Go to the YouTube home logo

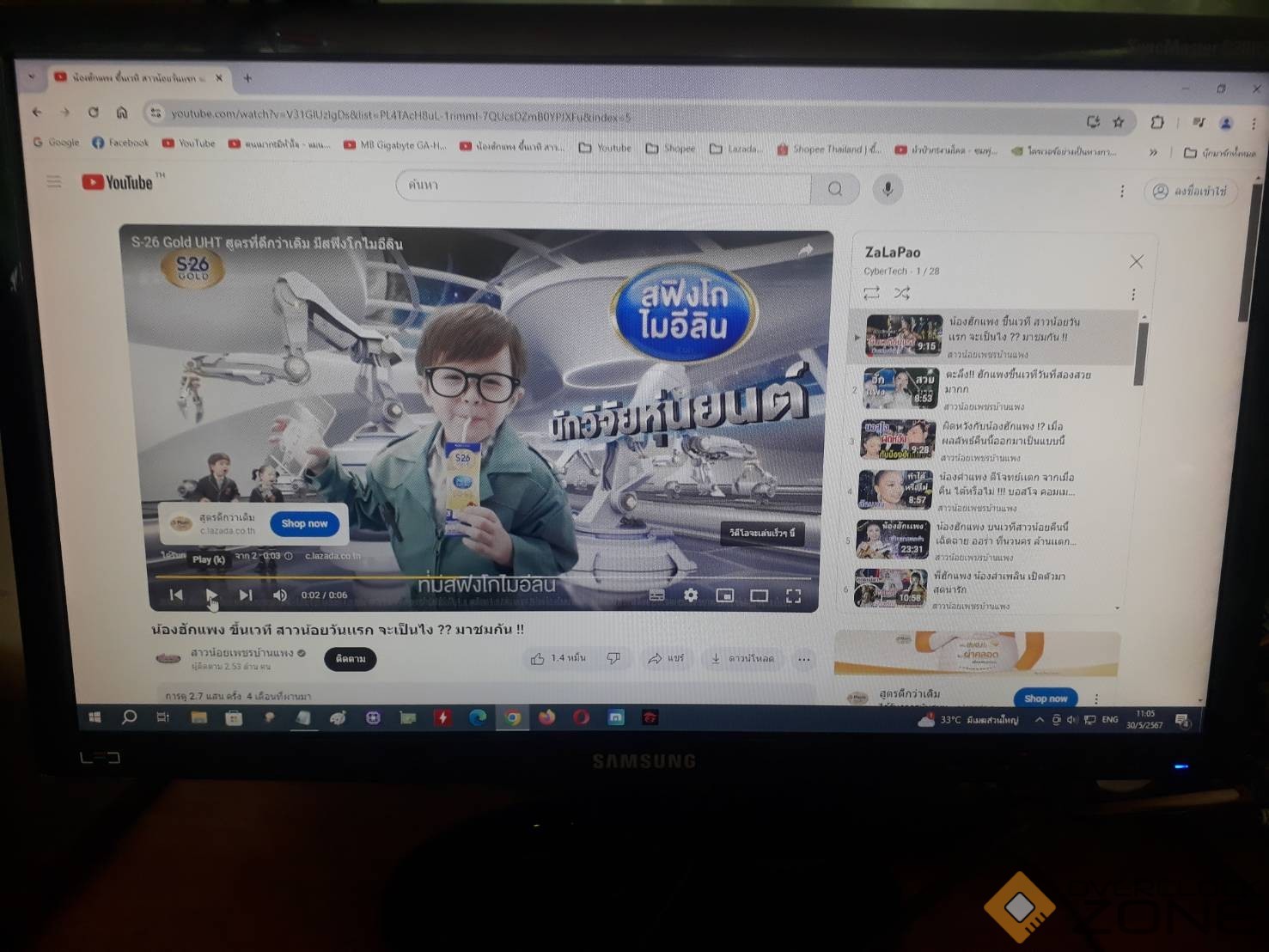[x=118, y=182]
